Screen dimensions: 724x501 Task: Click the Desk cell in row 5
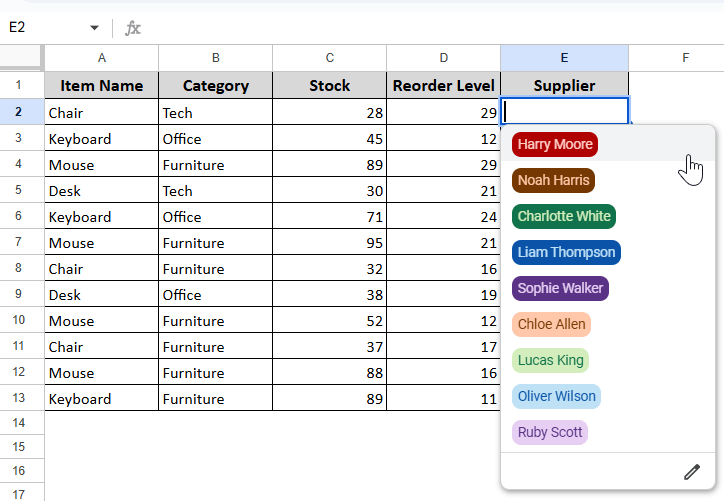click(x=102, y=190)
